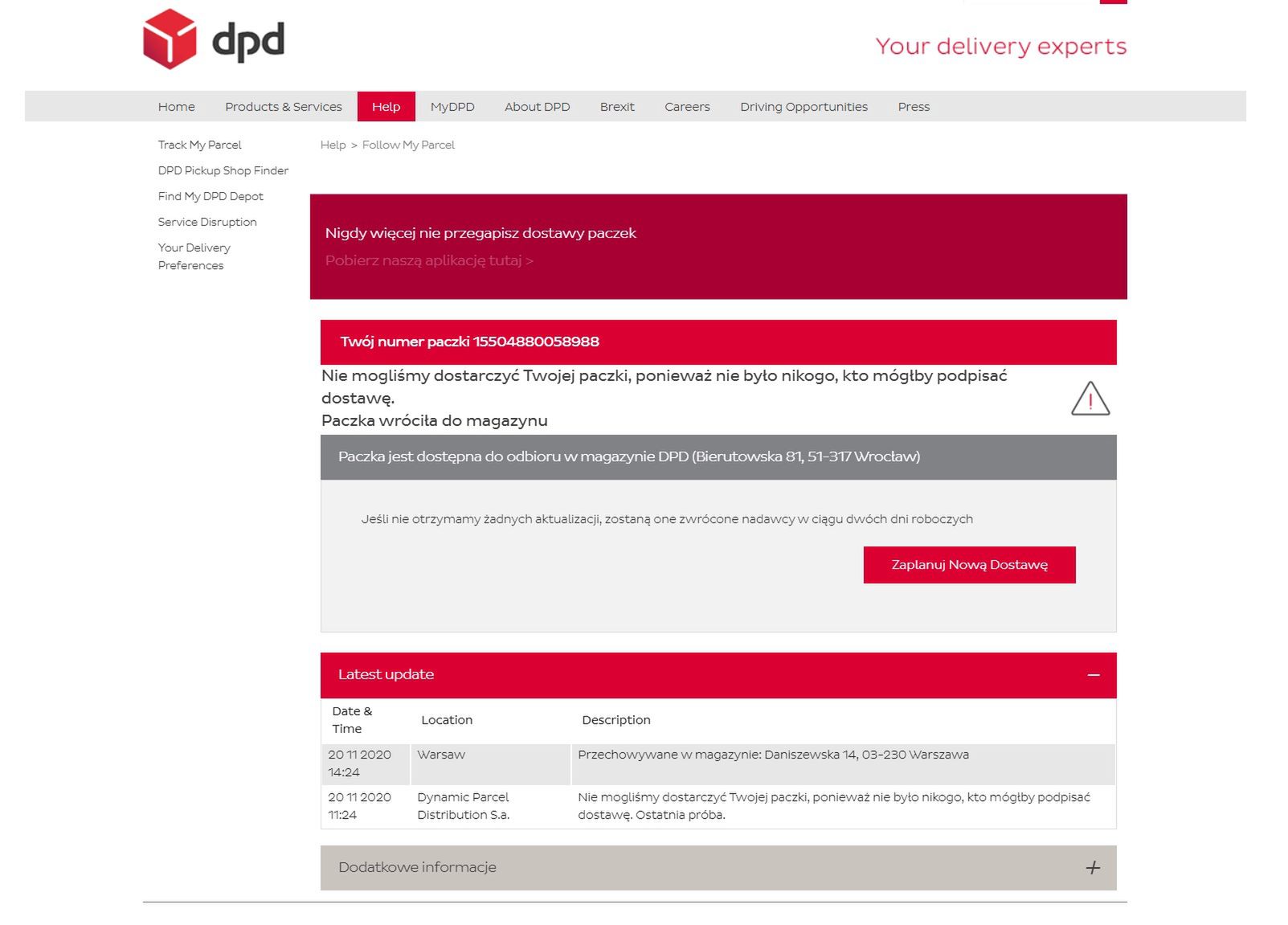Click the Warsaw location cell
Image resolution: width=1288 pixels, height=925 pixels.
point(491,763)
